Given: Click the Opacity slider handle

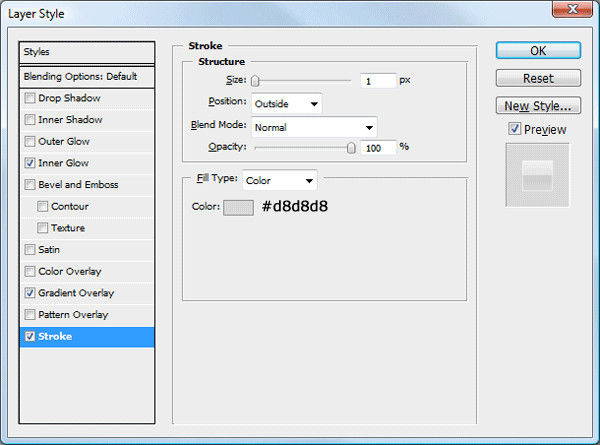Looking at the screenshot, I should click(x=351, y=148).
